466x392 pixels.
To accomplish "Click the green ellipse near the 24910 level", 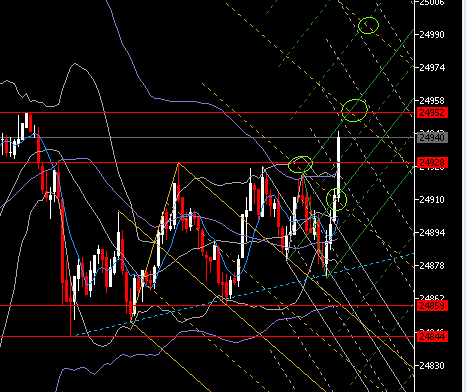I will coord(336,199).
